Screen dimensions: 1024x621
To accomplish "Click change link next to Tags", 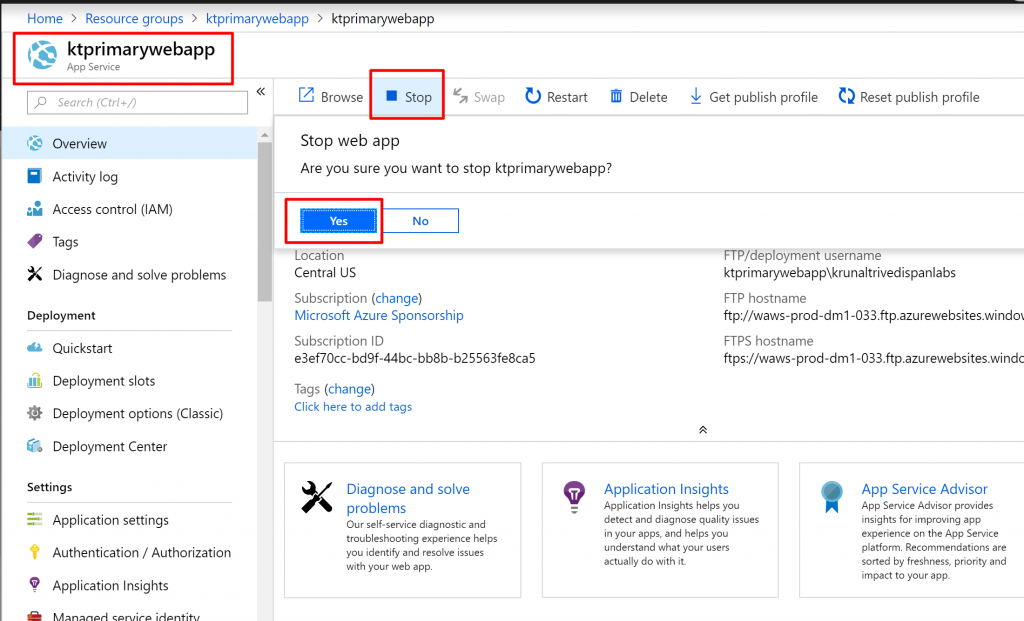I will point(349,389).
